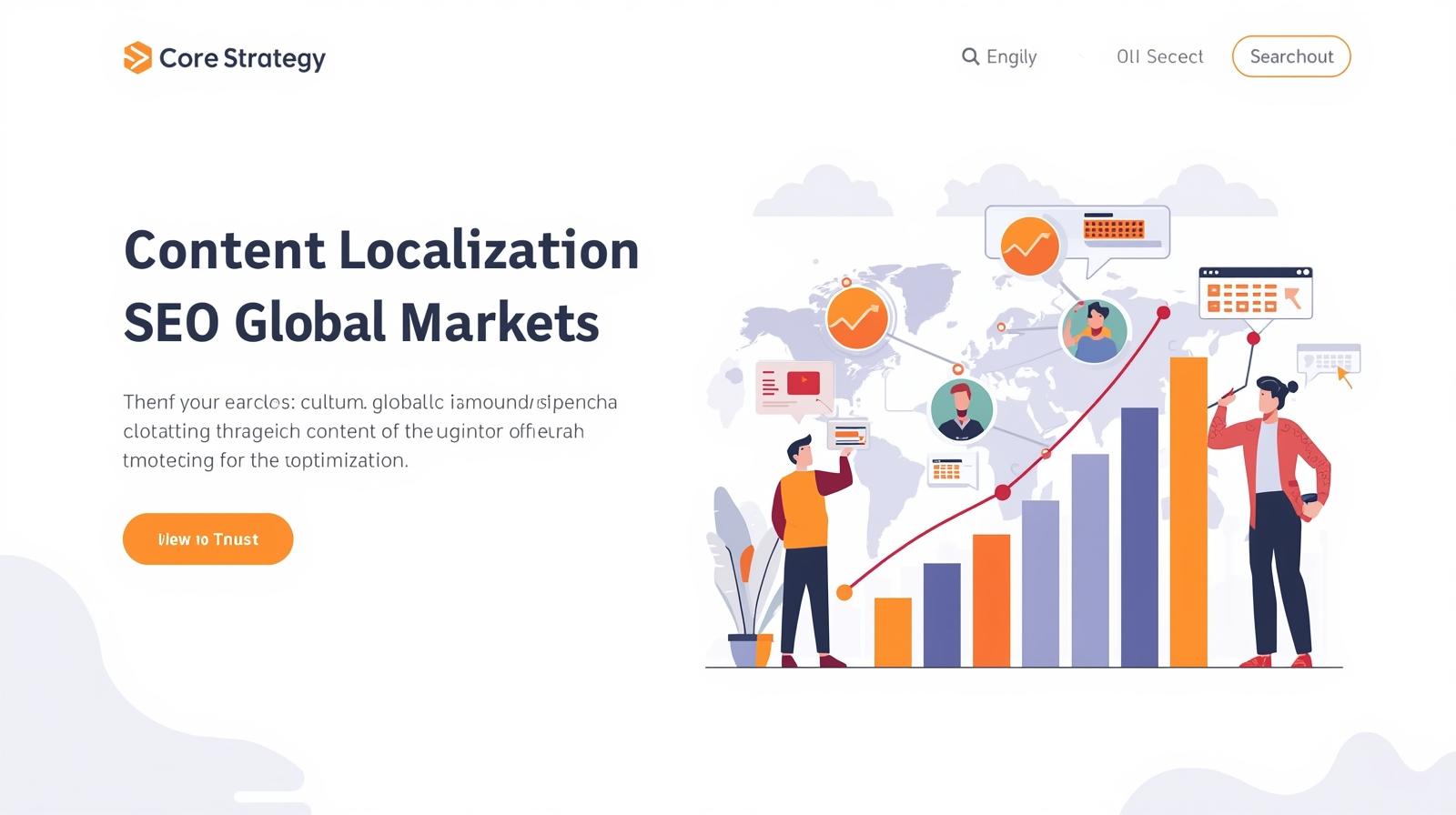
Task: Click the Content Localization headline text
Action: point(380,250)
